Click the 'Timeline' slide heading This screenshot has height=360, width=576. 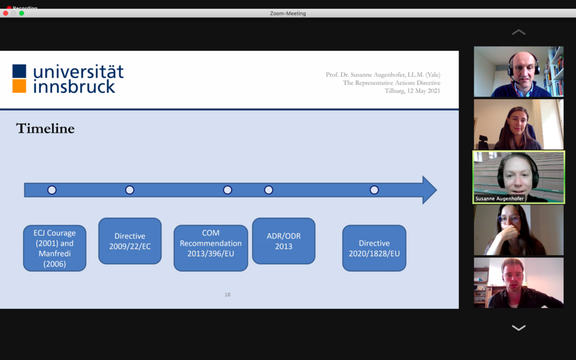45,129
